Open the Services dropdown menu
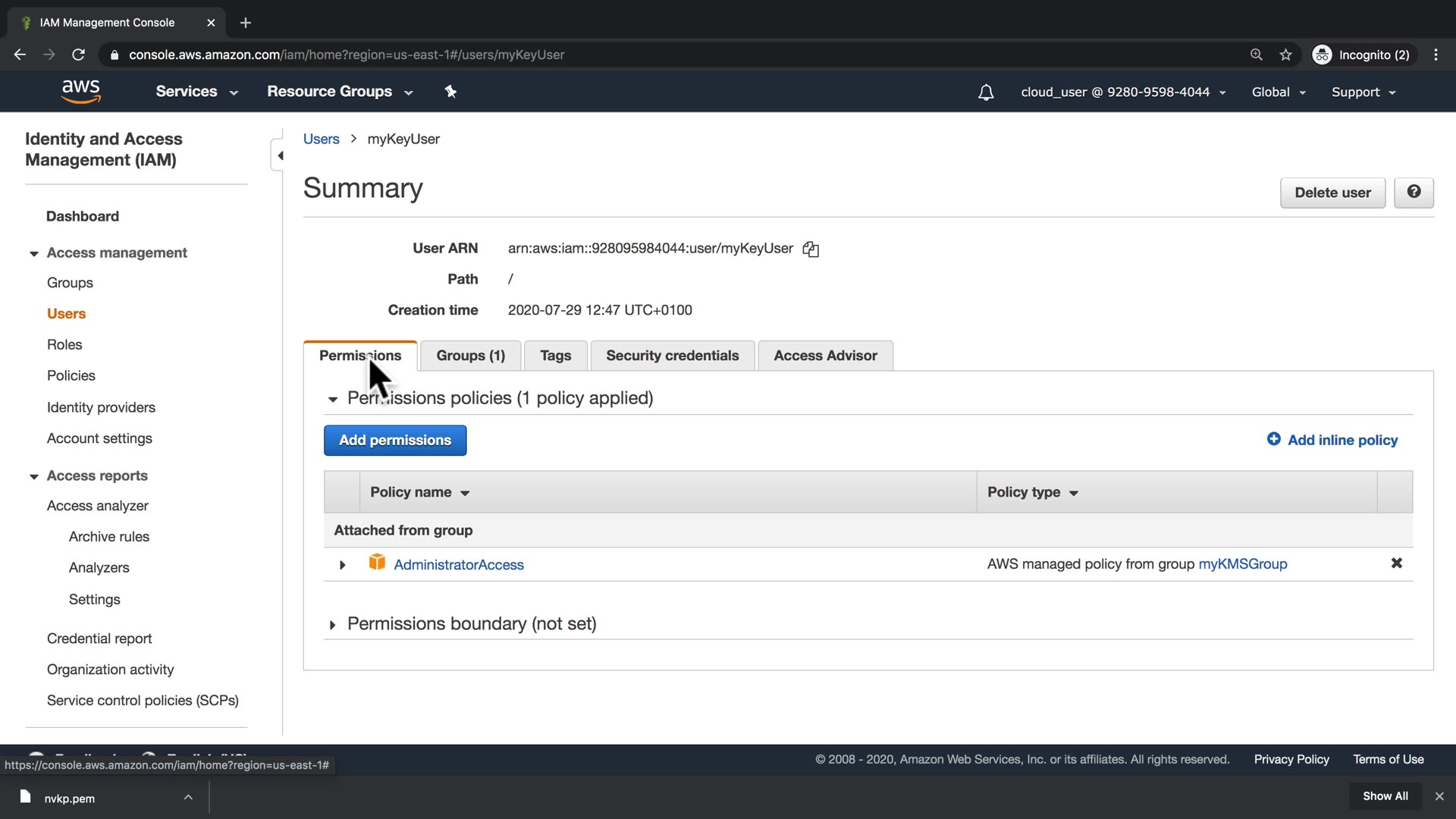Image resolution: width=1456 pixels, height=819 pixels. click(196, 92)
